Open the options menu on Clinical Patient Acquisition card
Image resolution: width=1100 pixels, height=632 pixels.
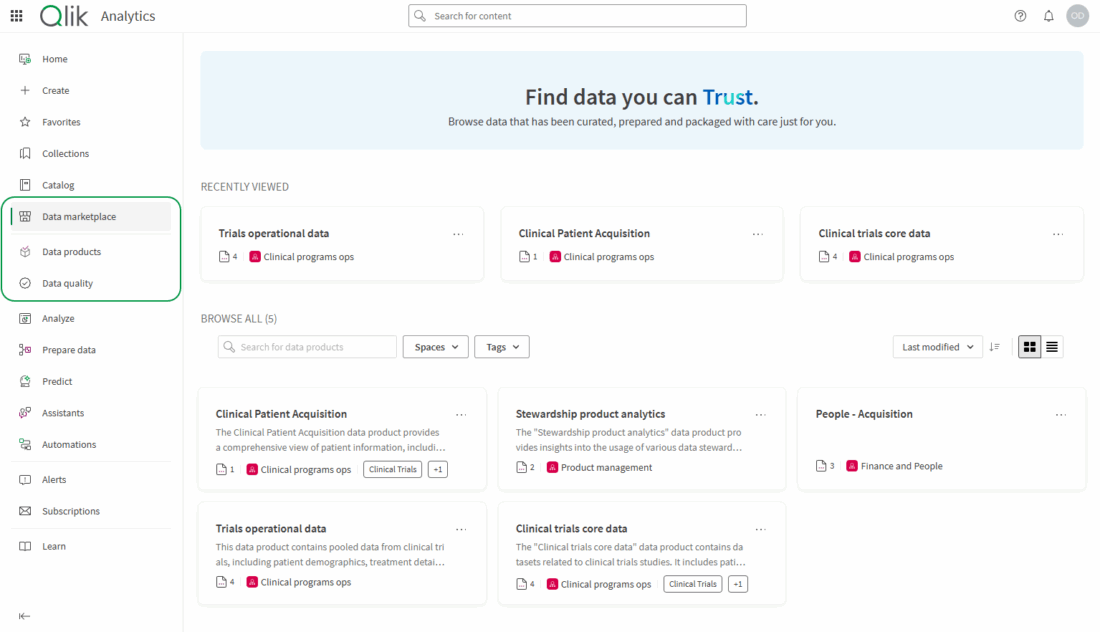pyautogui.click(x=461, y=413)
